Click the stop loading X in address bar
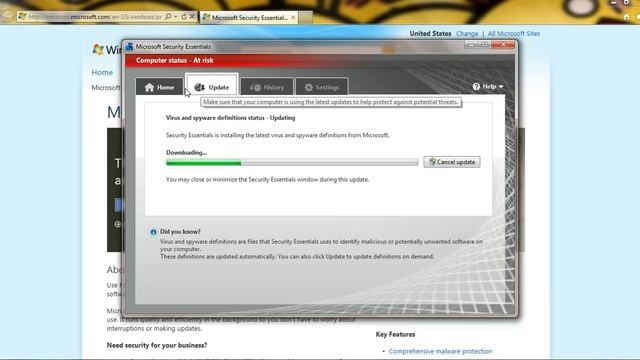Viewport: 640px width, 360px height. [192, 17]
